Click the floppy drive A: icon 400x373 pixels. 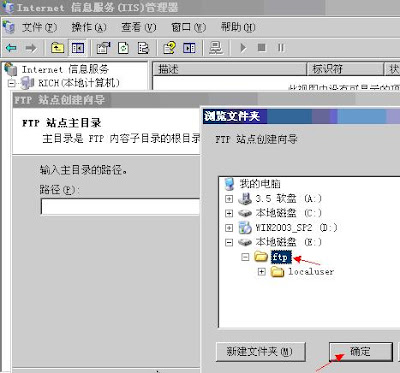click(245, 199)
